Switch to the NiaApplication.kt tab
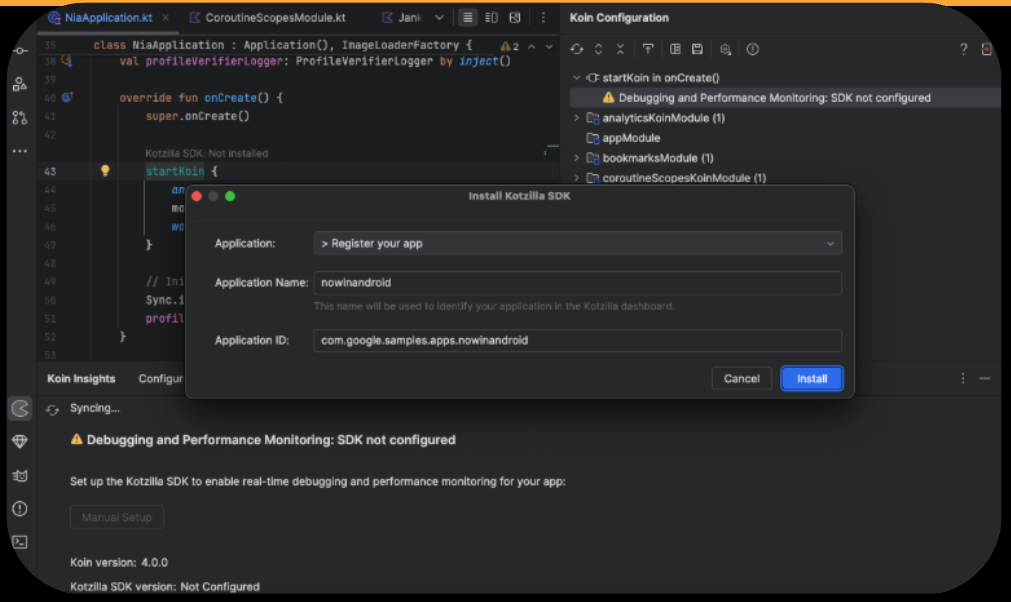1011x602 pixels. (x=107, y=17)
